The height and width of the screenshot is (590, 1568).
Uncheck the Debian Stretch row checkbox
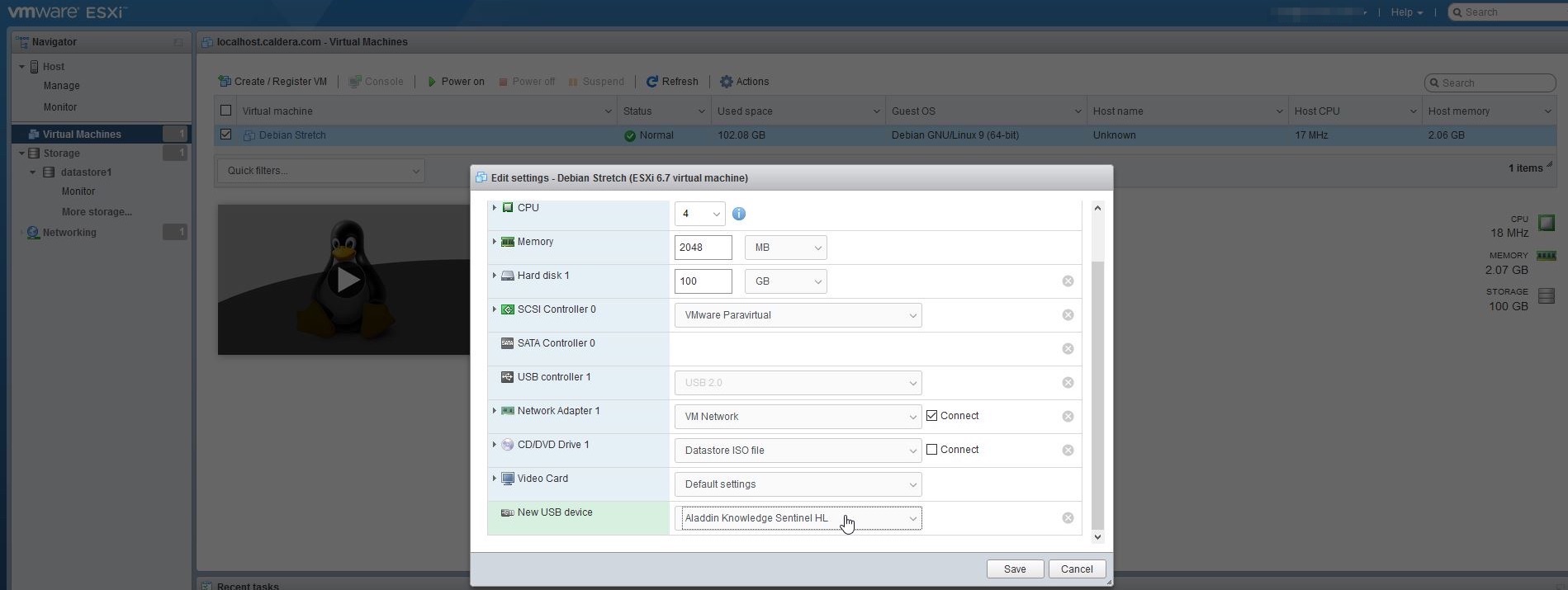point(225,135)
